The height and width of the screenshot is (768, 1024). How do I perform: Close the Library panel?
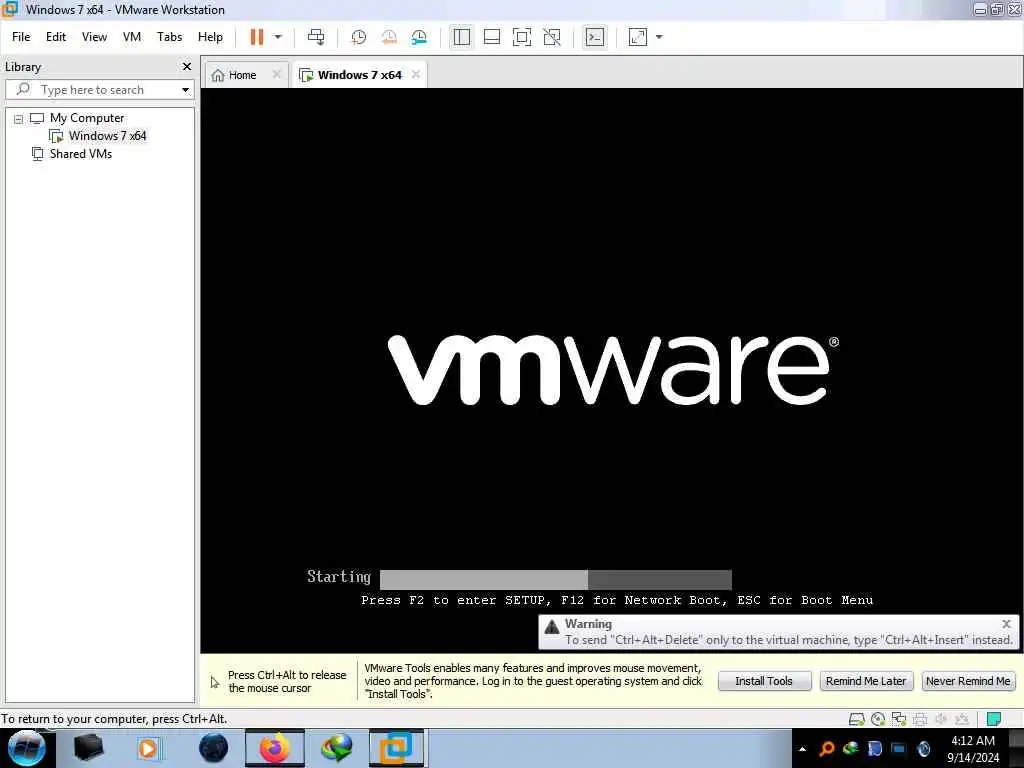[x=187, y=67]
